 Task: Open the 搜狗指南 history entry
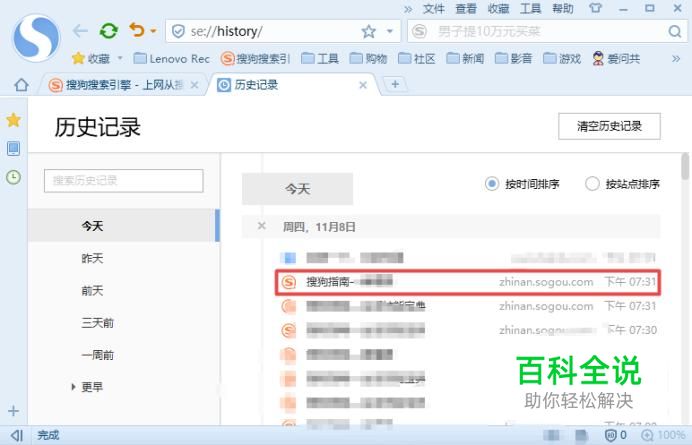tap(468, 282)
